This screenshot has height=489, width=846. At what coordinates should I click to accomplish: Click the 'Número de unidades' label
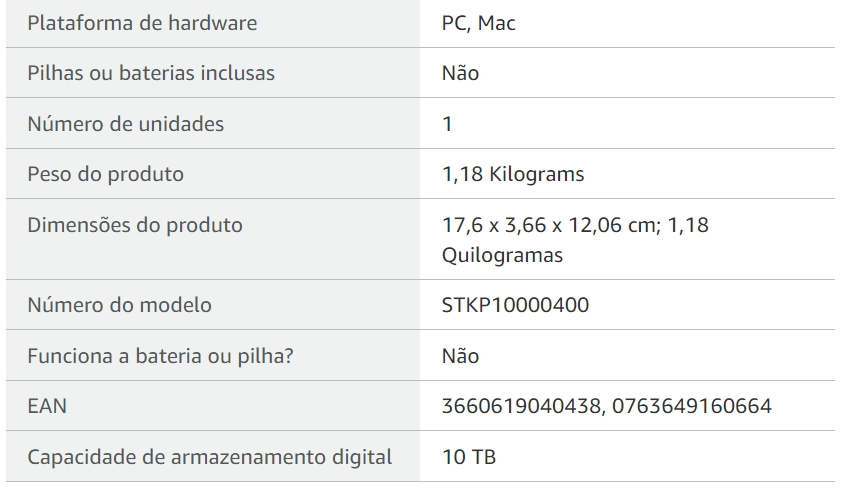[126, 124]
